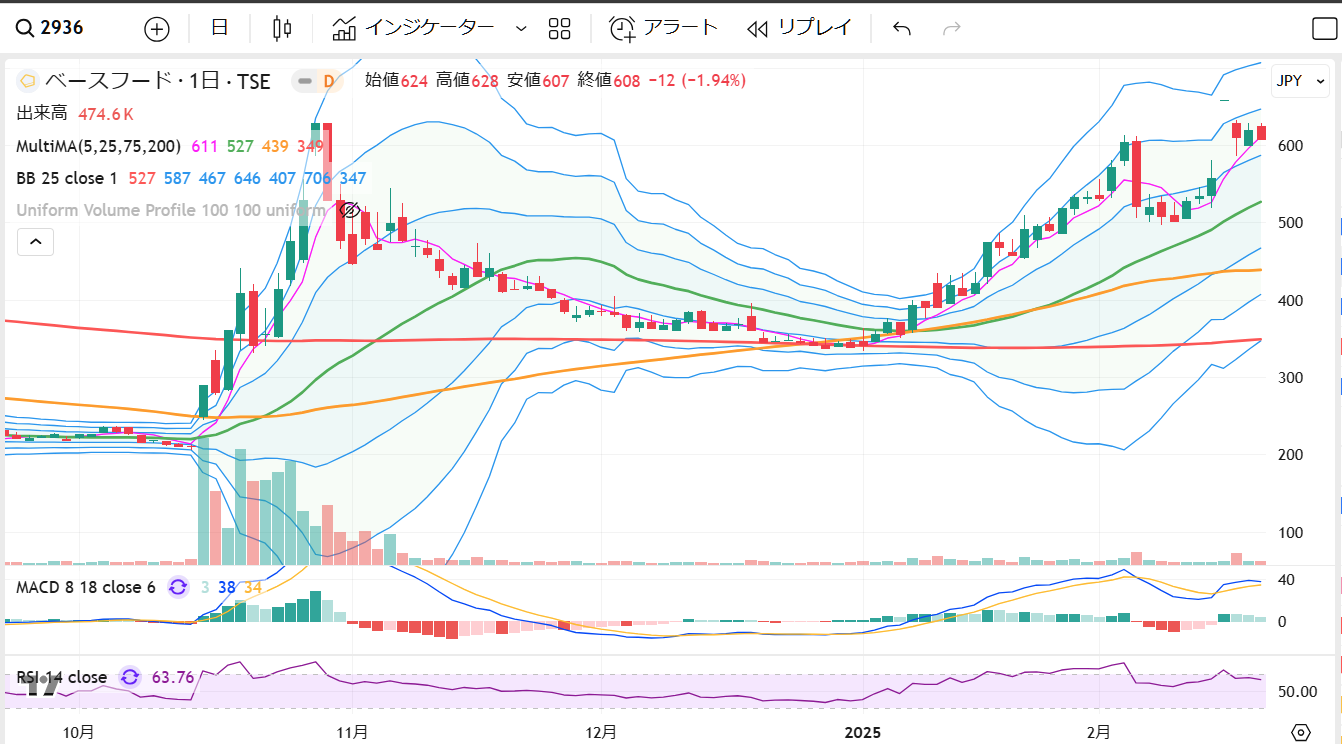Click the TradingView logo watermark
Viewport: 1342px width, 744px height.
(x=40, y=686)
